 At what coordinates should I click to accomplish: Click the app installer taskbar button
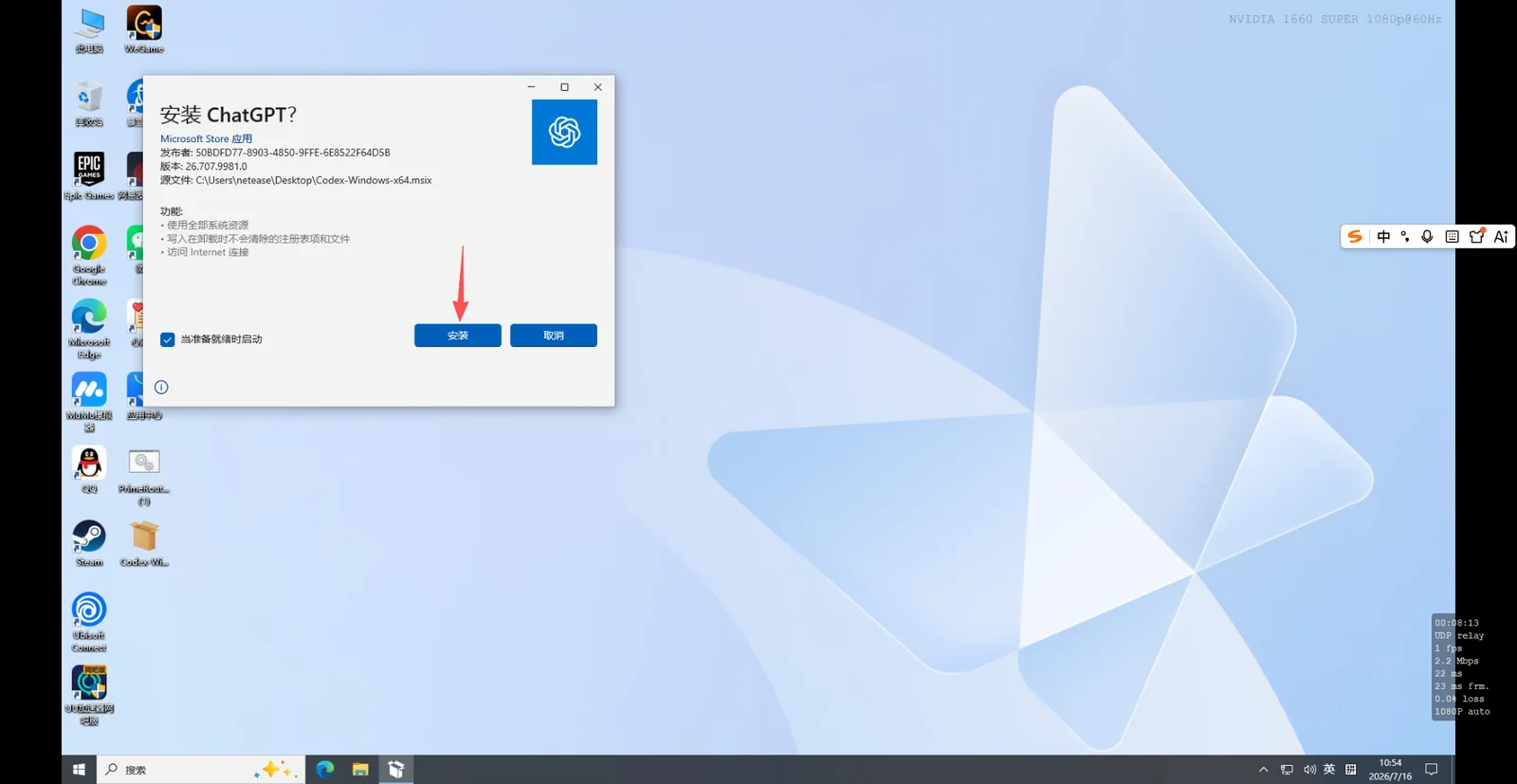[x=396, y=770]
